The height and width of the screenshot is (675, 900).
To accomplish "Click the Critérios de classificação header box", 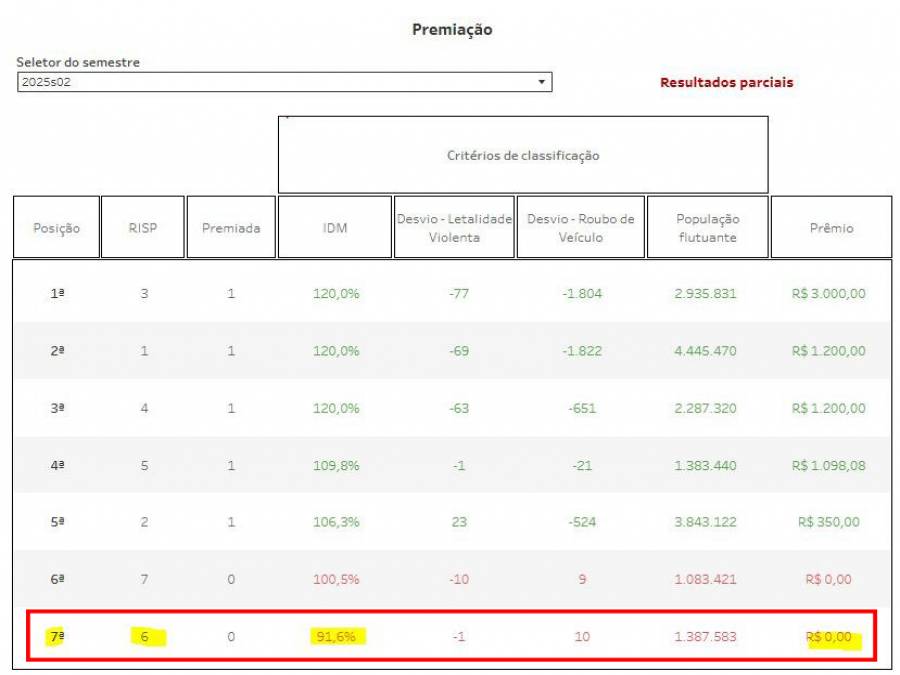I will (523, 155).
